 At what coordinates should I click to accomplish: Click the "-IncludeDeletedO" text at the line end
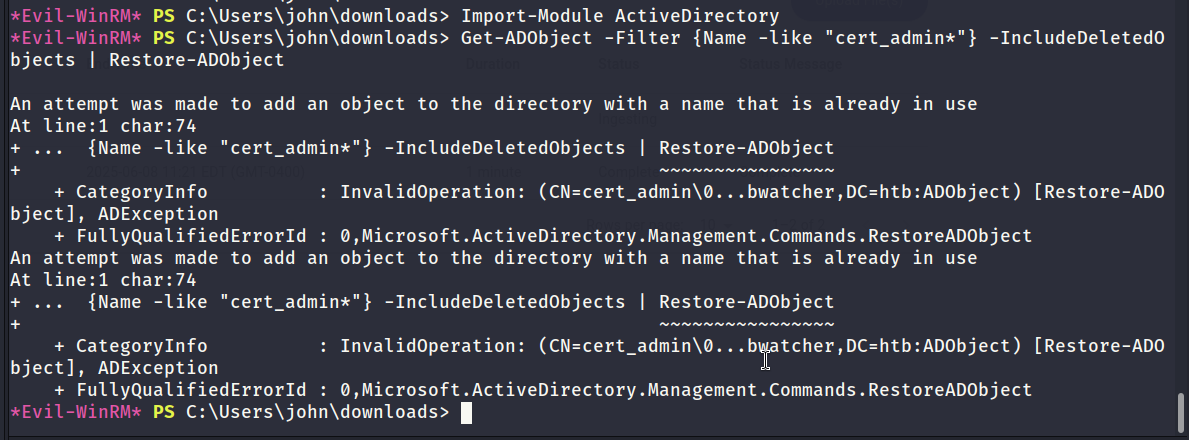pyautogui.click(x=1078, y=38)
